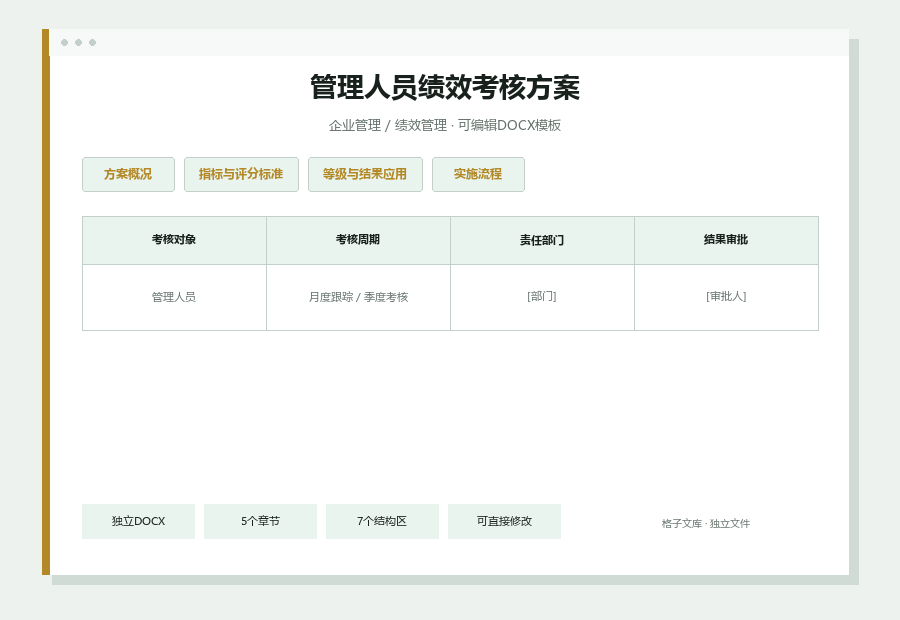The image size is (900, 620).
Task: Switch to 指标与评分标准 tab
Action: click(241, 175)
